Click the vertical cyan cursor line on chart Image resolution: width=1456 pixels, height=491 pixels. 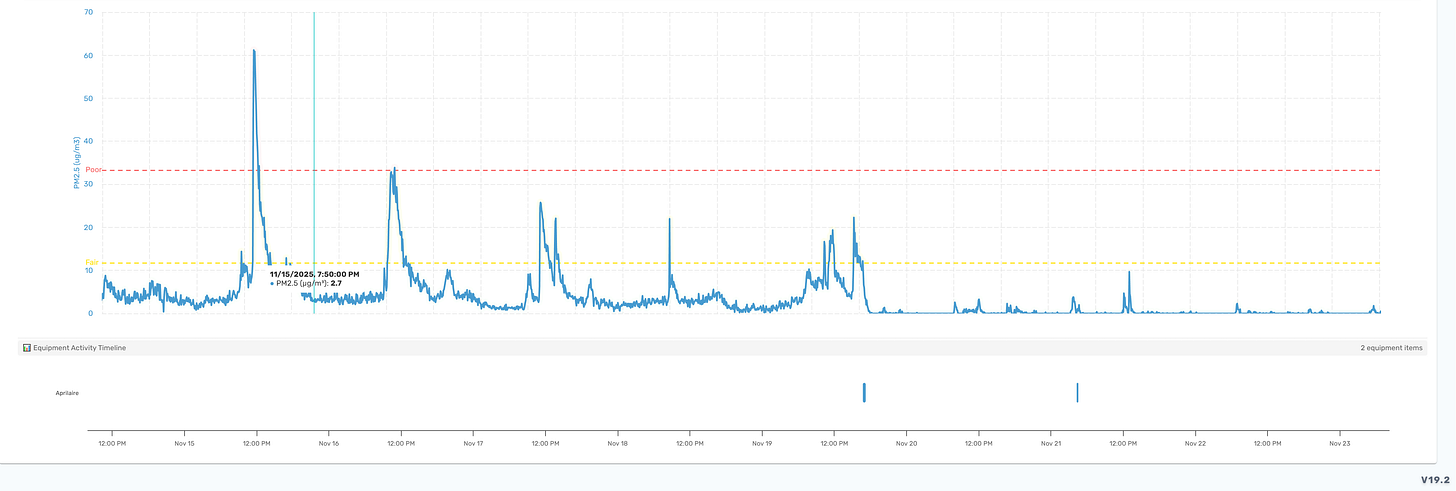[314, 162]
